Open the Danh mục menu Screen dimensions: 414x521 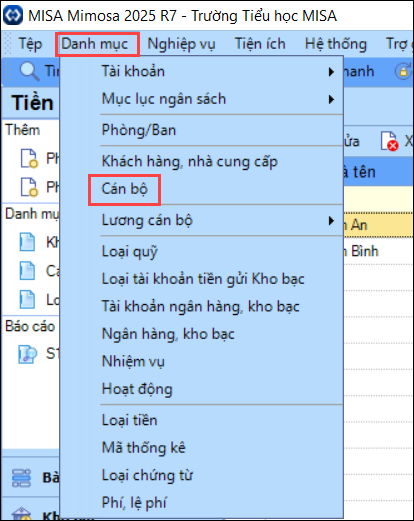pos(97,44)
